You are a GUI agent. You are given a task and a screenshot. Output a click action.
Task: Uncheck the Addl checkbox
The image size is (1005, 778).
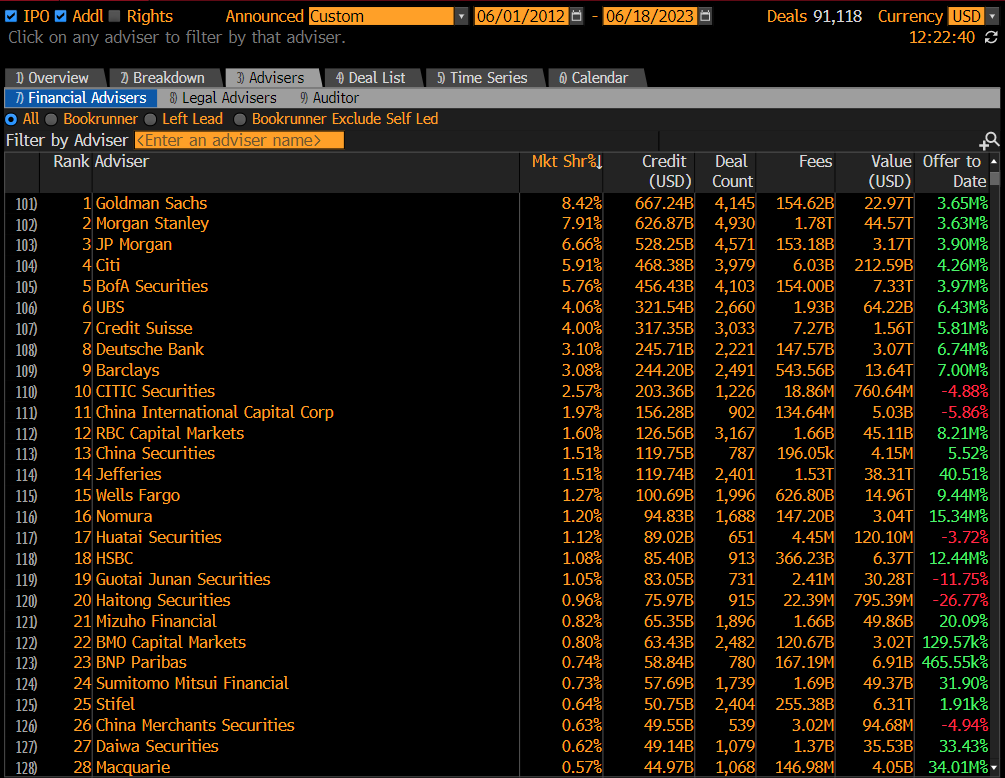point(61,16)
